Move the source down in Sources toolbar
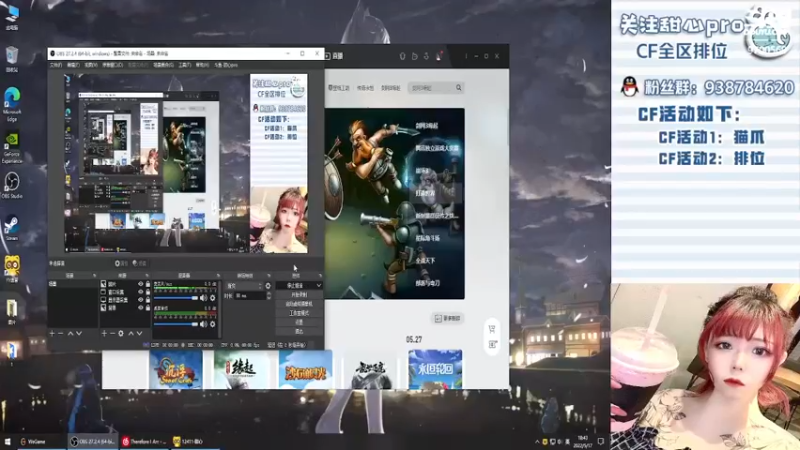 coord(139,333)
